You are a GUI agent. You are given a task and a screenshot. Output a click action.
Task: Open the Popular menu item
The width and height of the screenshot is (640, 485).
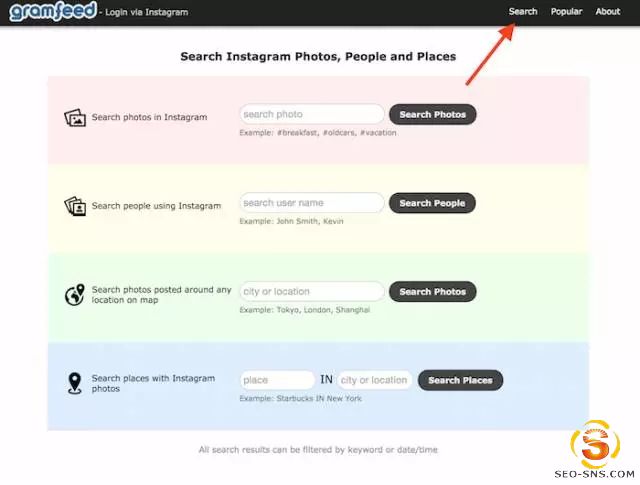[566, 12]
